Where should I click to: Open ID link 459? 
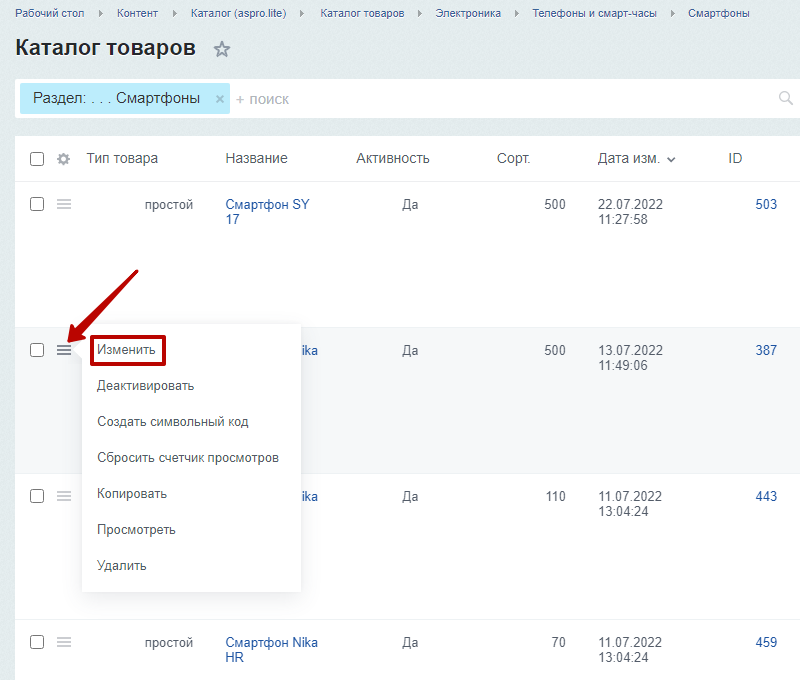(x=766, y=642)
